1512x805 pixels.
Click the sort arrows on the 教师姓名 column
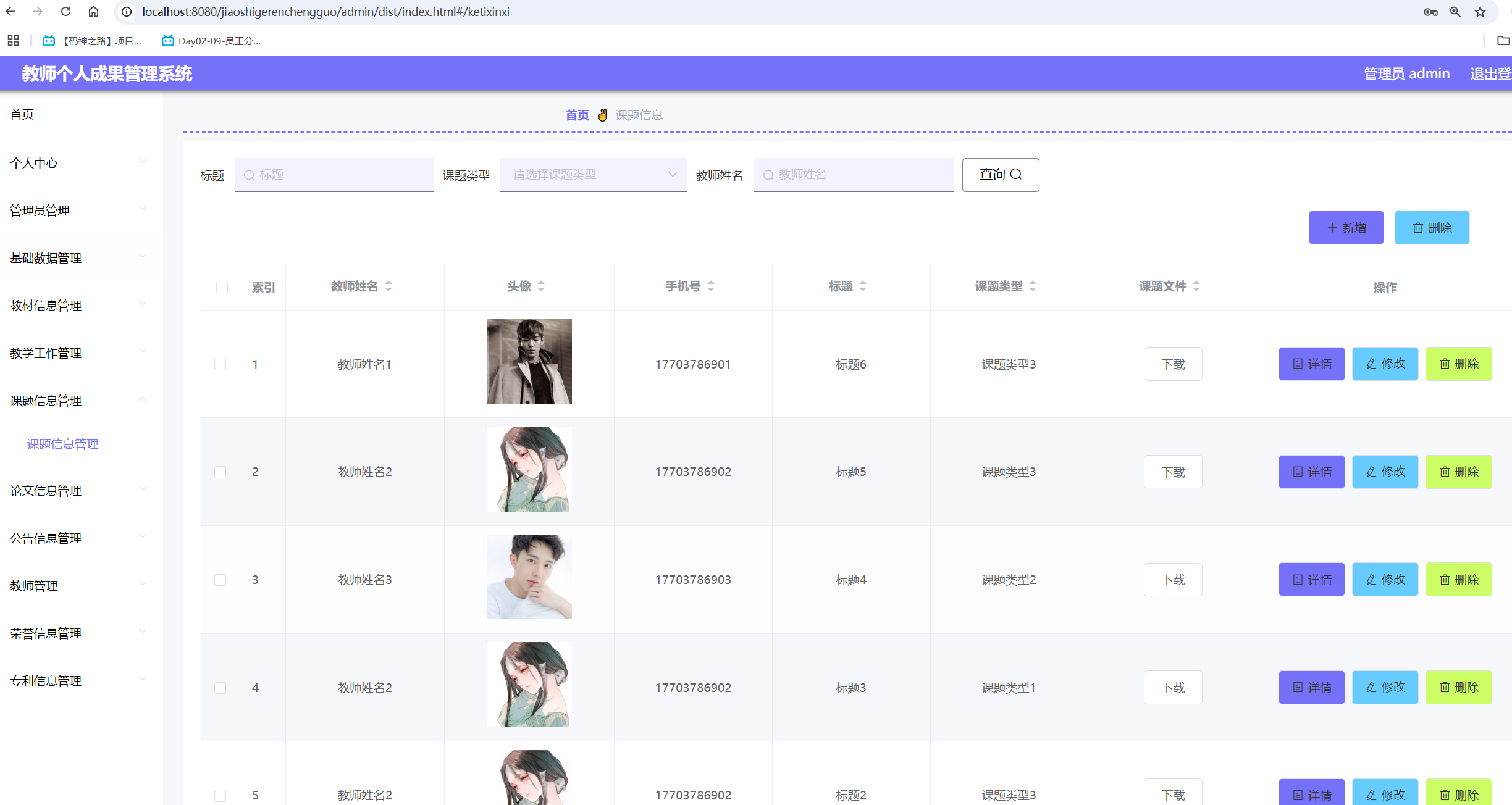388,286
